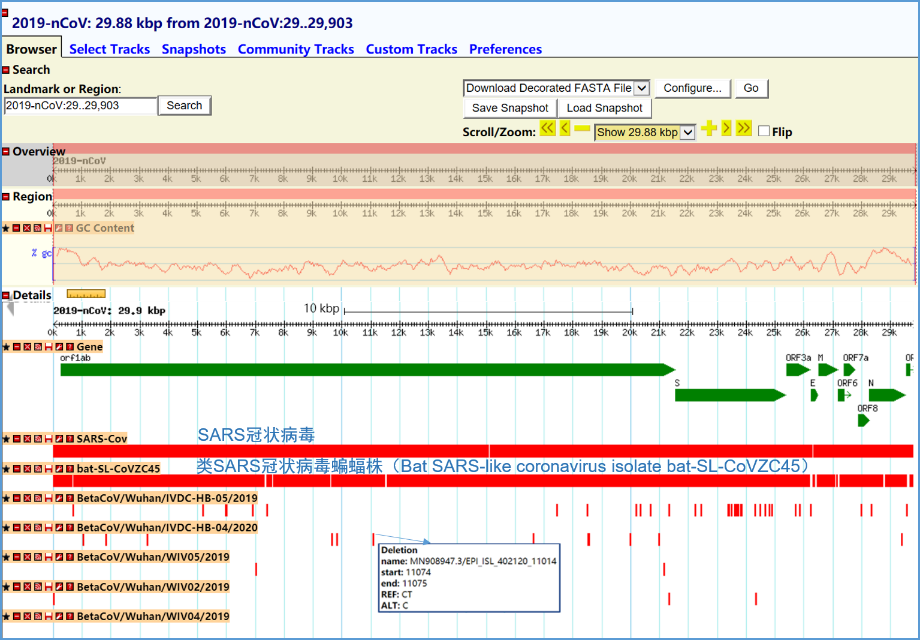Collapse the Search section
The image size is (920, 640).
(6, 70)
